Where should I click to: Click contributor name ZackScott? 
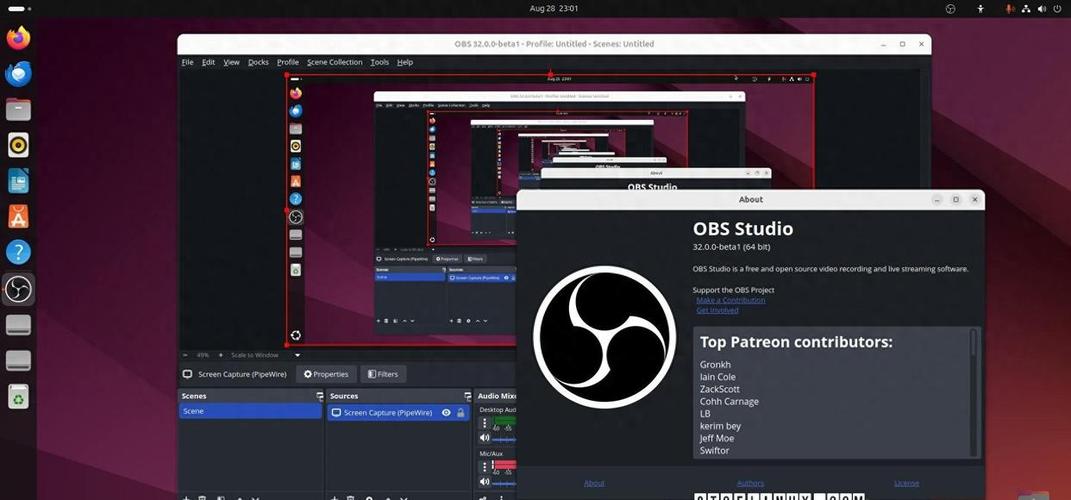coord(720,389)
